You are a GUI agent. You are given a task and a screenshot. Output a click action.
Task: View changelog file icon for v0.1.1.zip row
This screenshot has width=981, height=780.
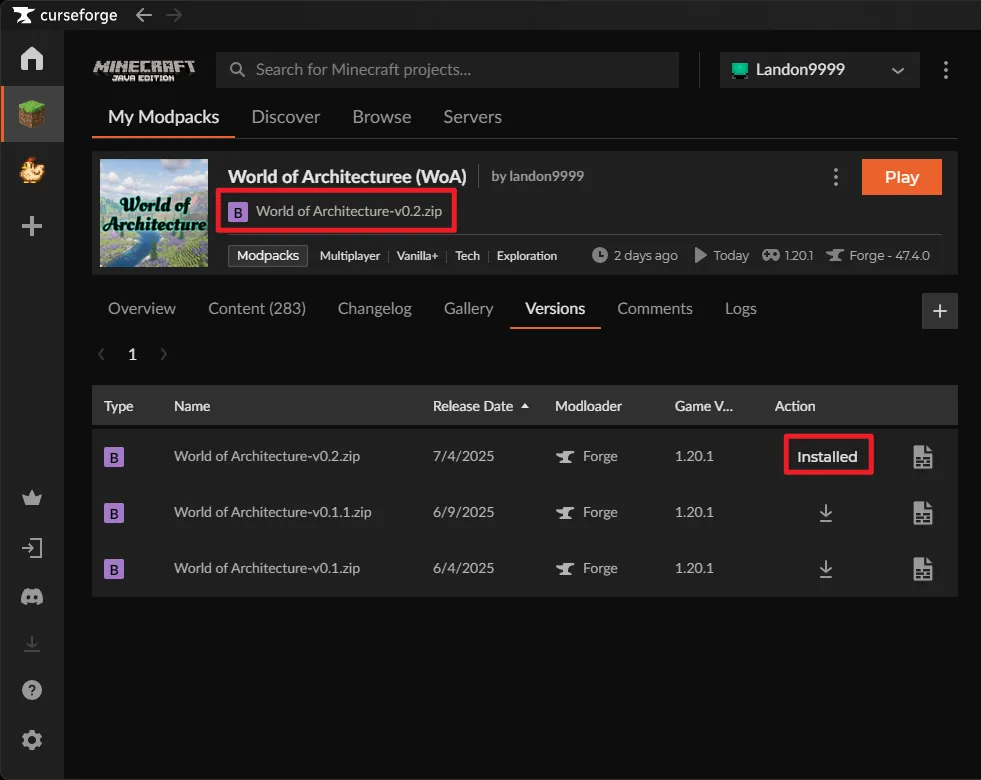[923, 513]
